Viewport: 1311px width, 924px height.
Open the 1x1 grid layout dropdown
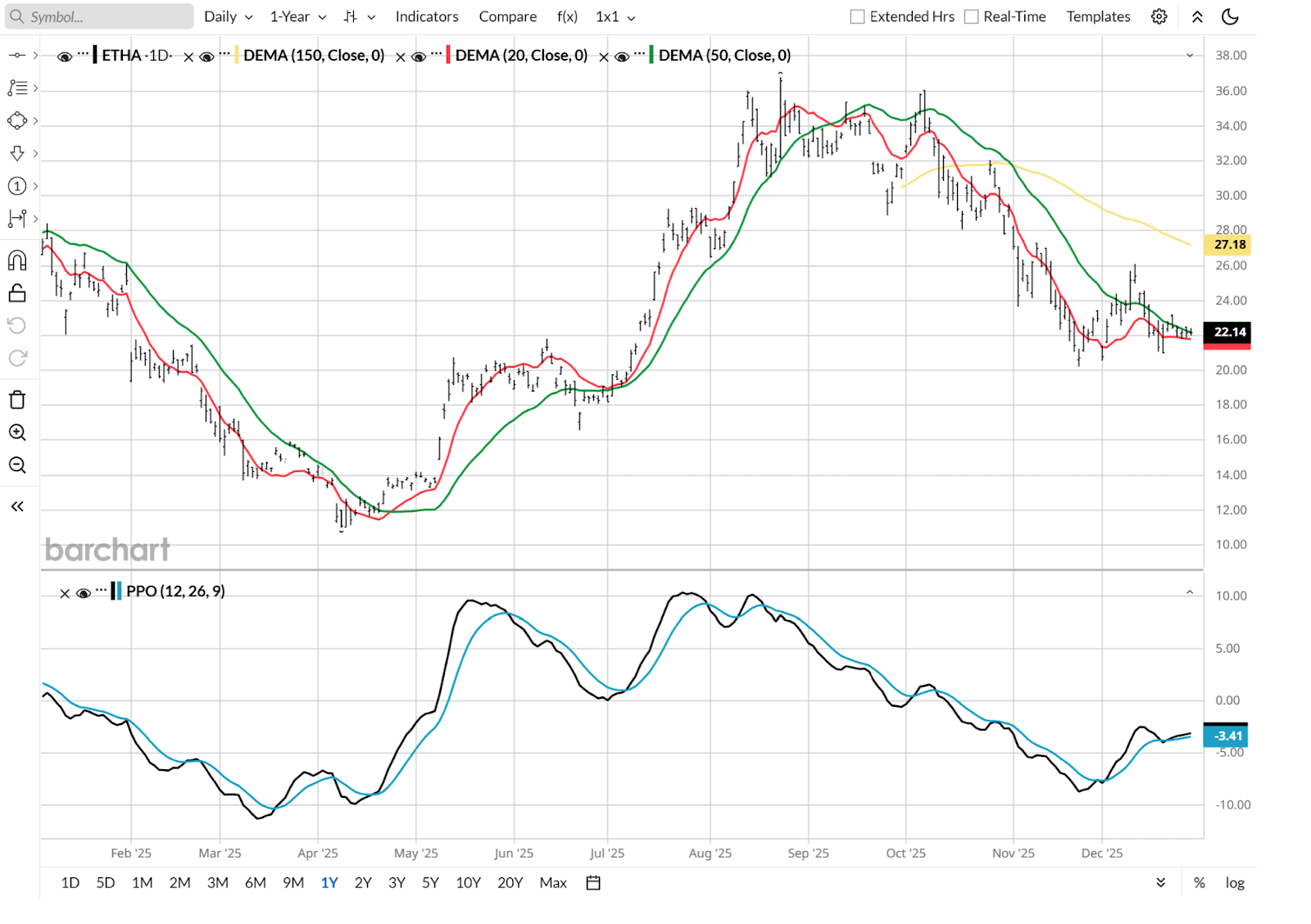[615, 16]
